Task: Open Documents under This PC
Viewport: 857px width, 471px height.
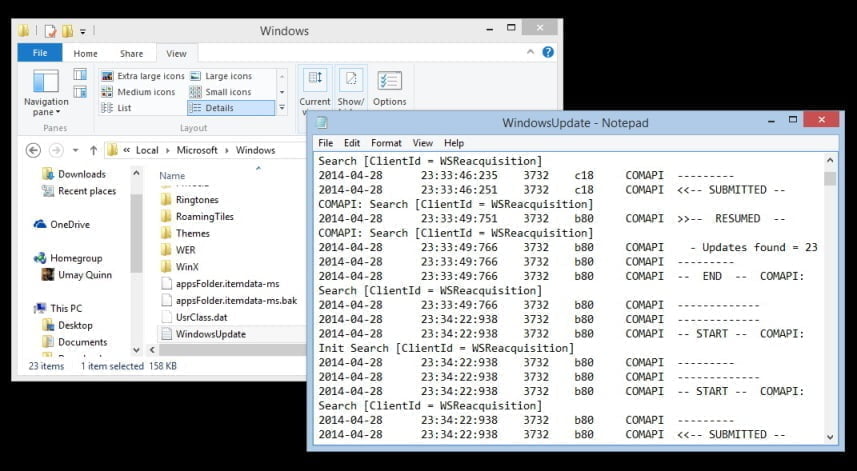Action: click(75, 342)
